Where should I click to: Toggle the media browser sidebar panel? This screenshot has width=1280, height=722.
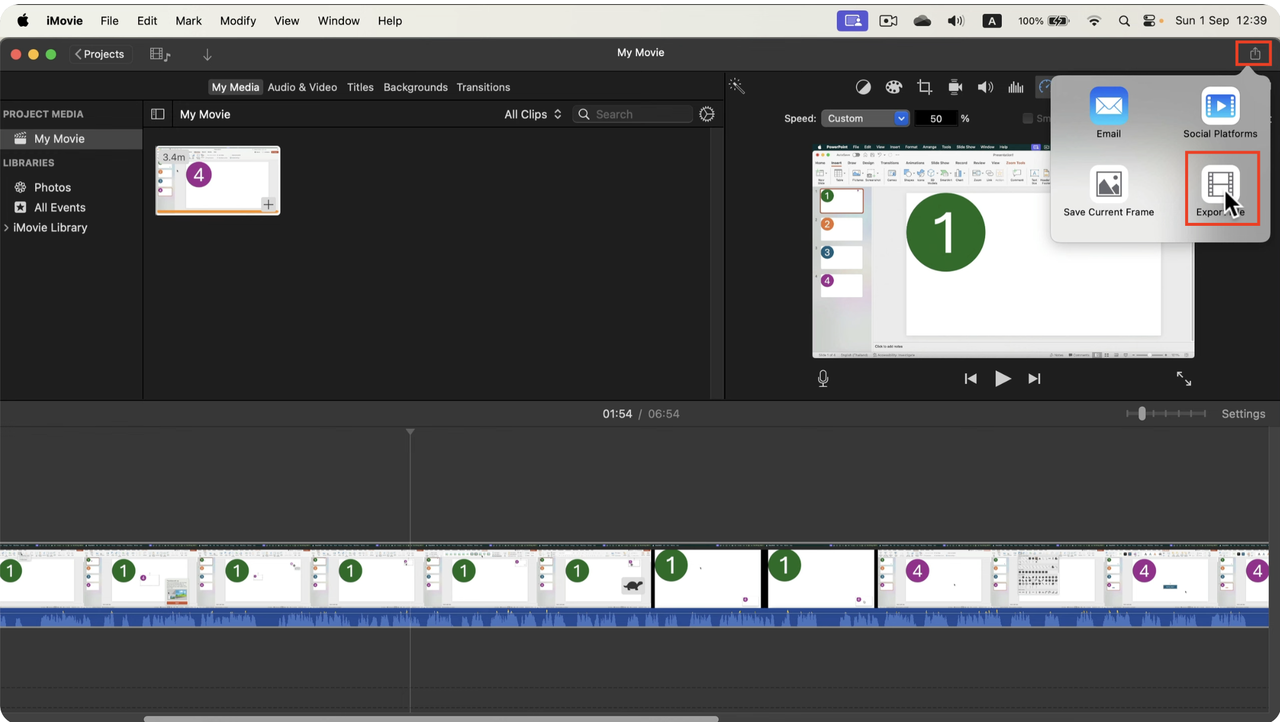coord(157,113)
